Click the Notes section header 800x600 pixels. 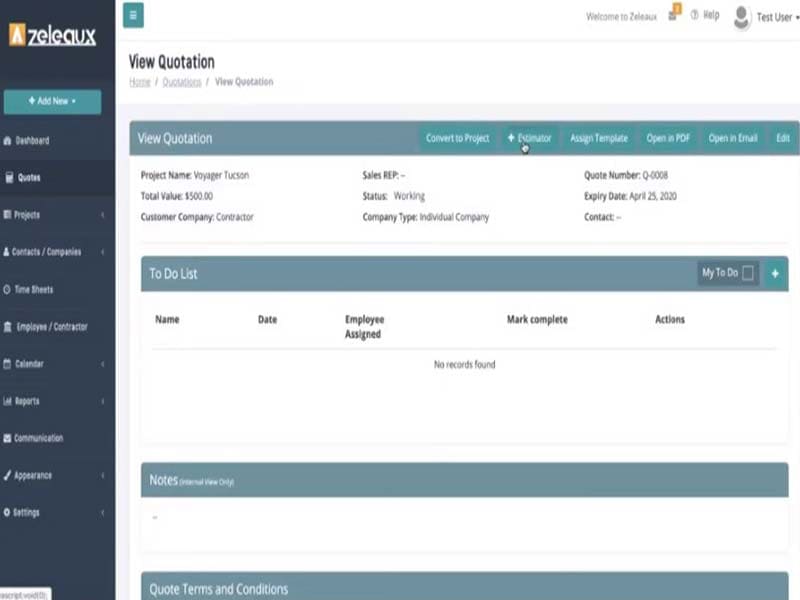click(x=464, y=480)
